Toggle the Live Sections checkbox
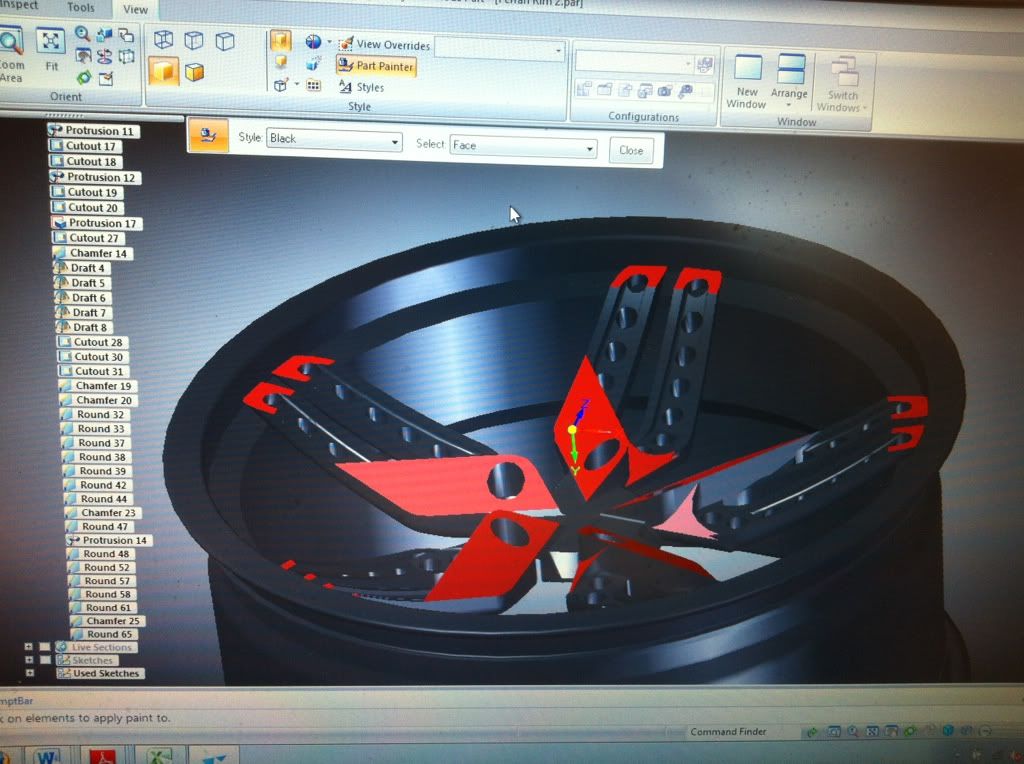 pos(45,647)
